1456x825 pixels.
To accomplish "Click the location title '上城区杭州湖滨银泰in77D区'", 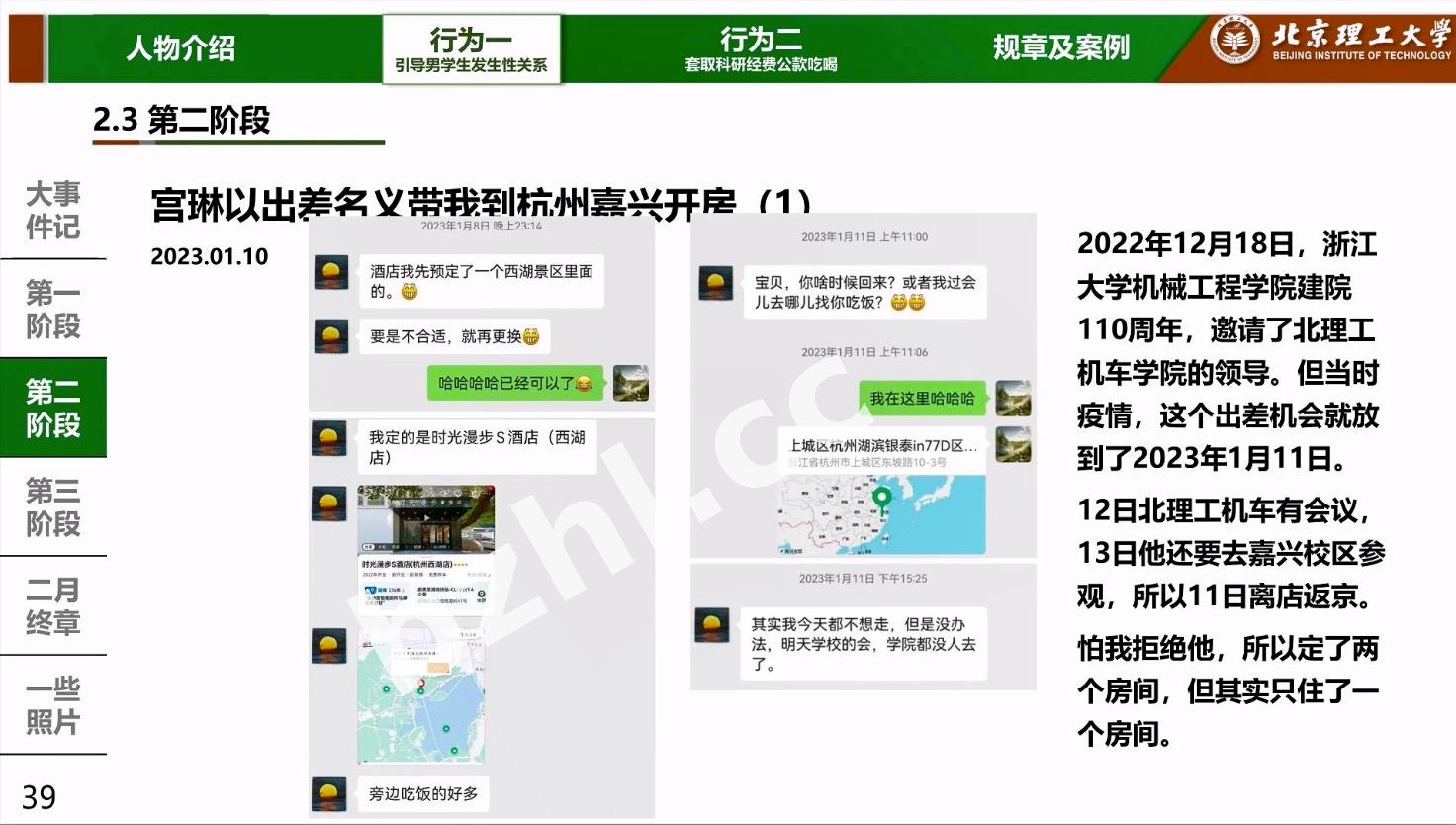I will tap(882, 445).
